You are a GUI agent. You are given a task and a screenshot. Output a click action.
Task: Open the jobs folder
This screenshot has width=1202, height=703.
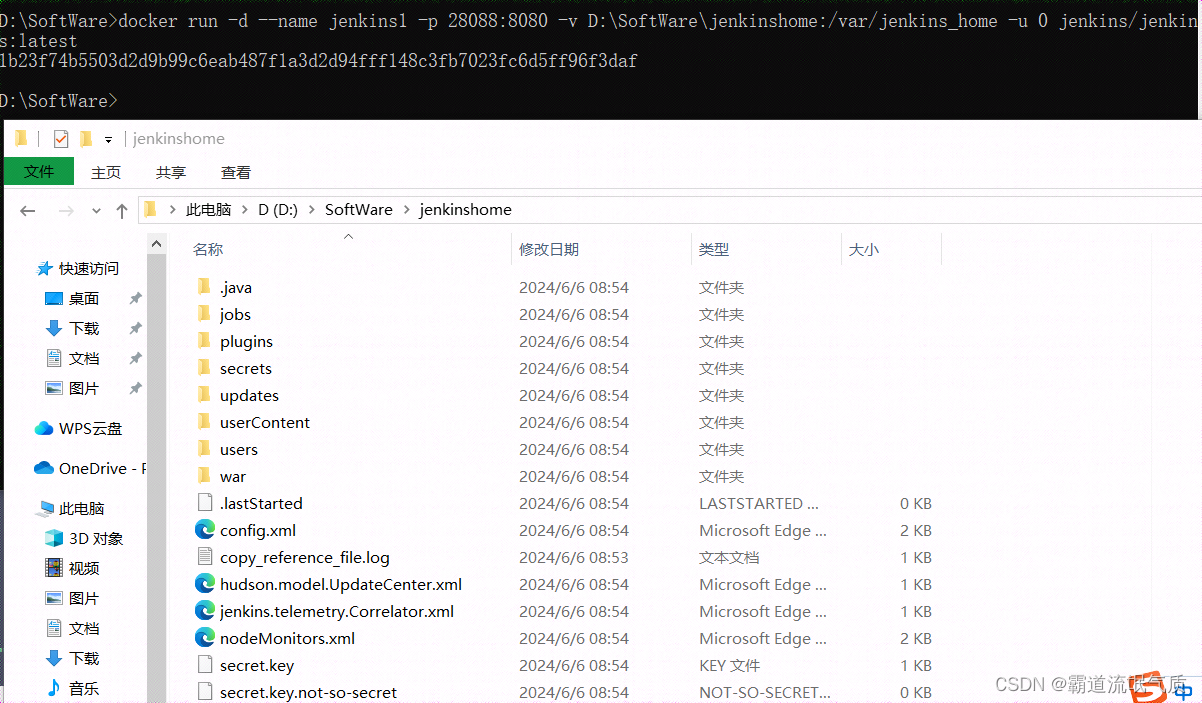coord(234,314)
